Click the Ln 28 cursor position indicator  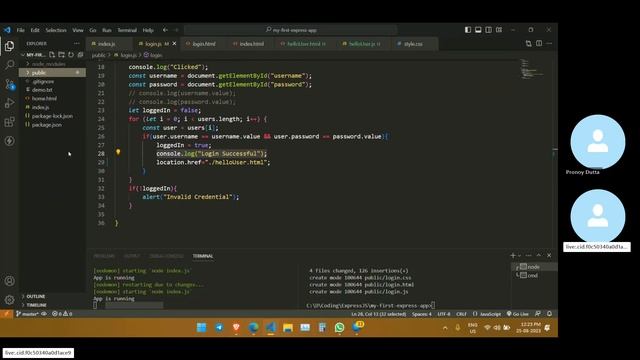378,314
